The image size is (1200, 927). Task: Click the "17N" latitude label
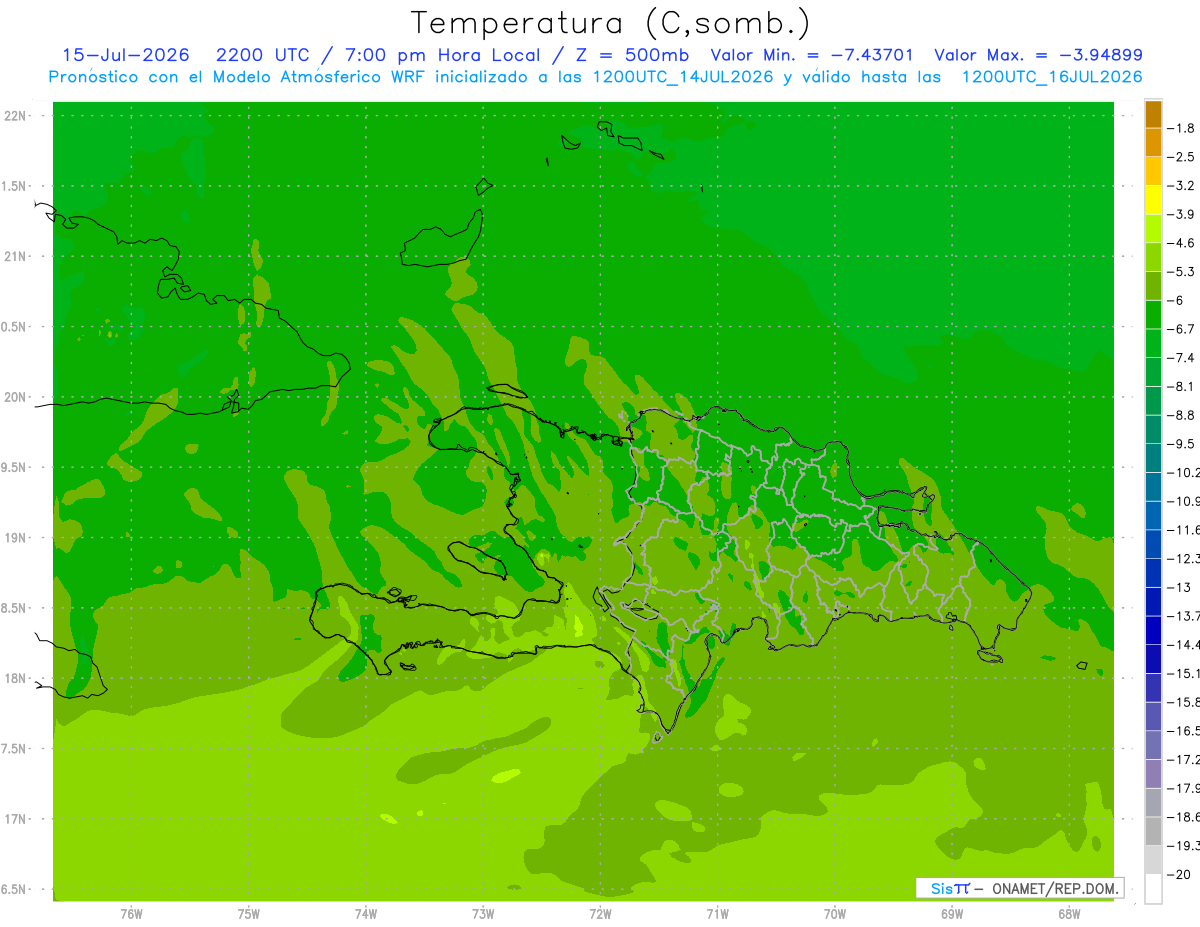[x=15, y=819]
